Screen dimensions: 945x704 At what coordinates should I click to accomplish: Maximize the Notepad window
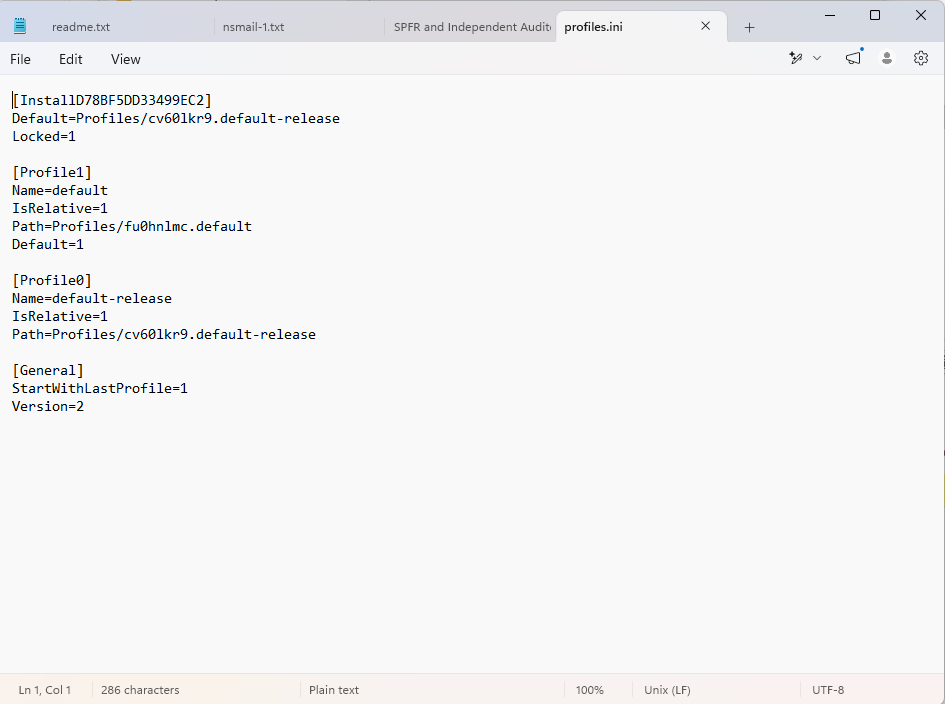pos(875,15)
